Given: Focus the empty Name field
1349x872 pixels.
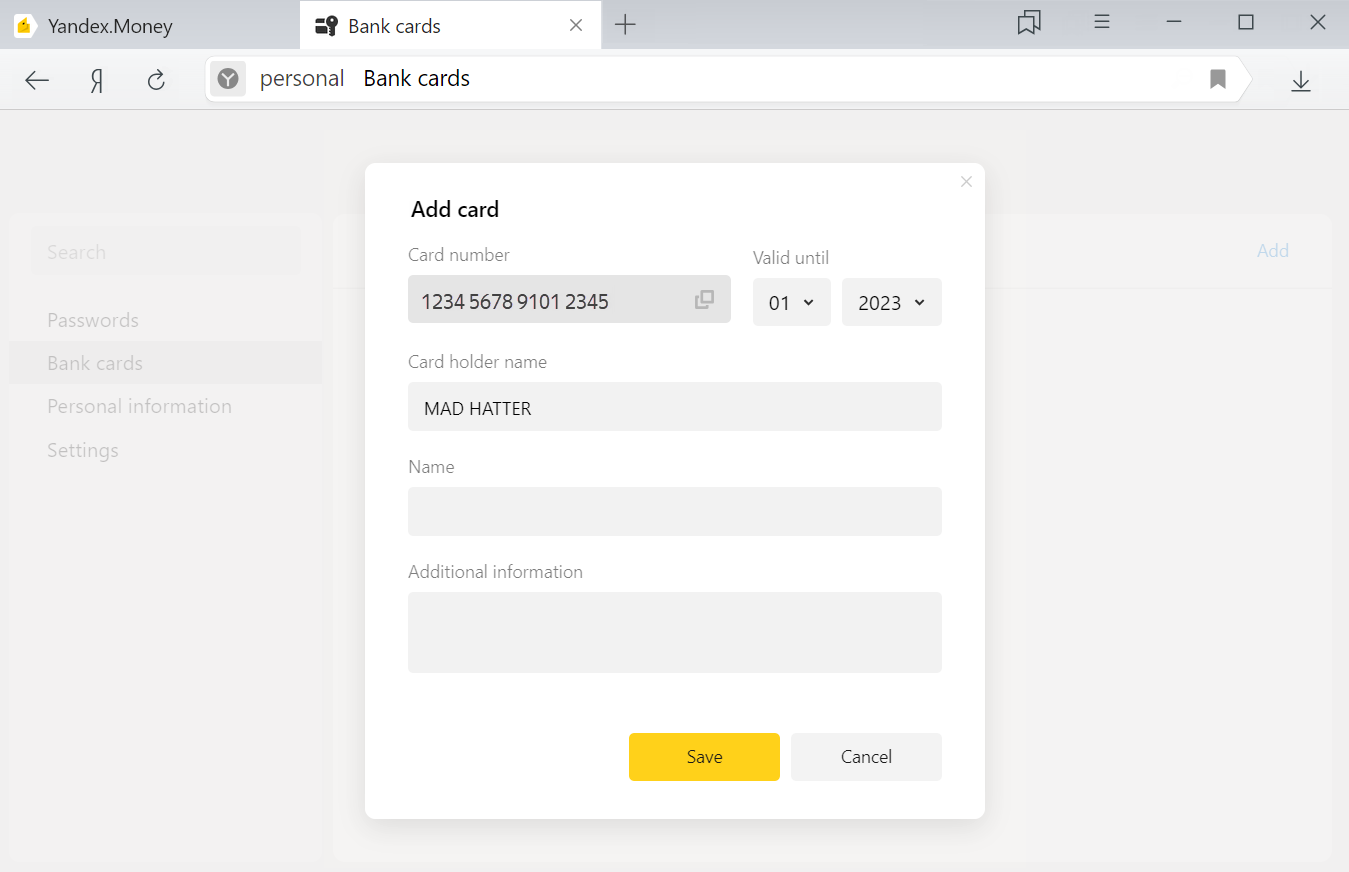Looking at the screenshot, I should (x=675, y=511).
